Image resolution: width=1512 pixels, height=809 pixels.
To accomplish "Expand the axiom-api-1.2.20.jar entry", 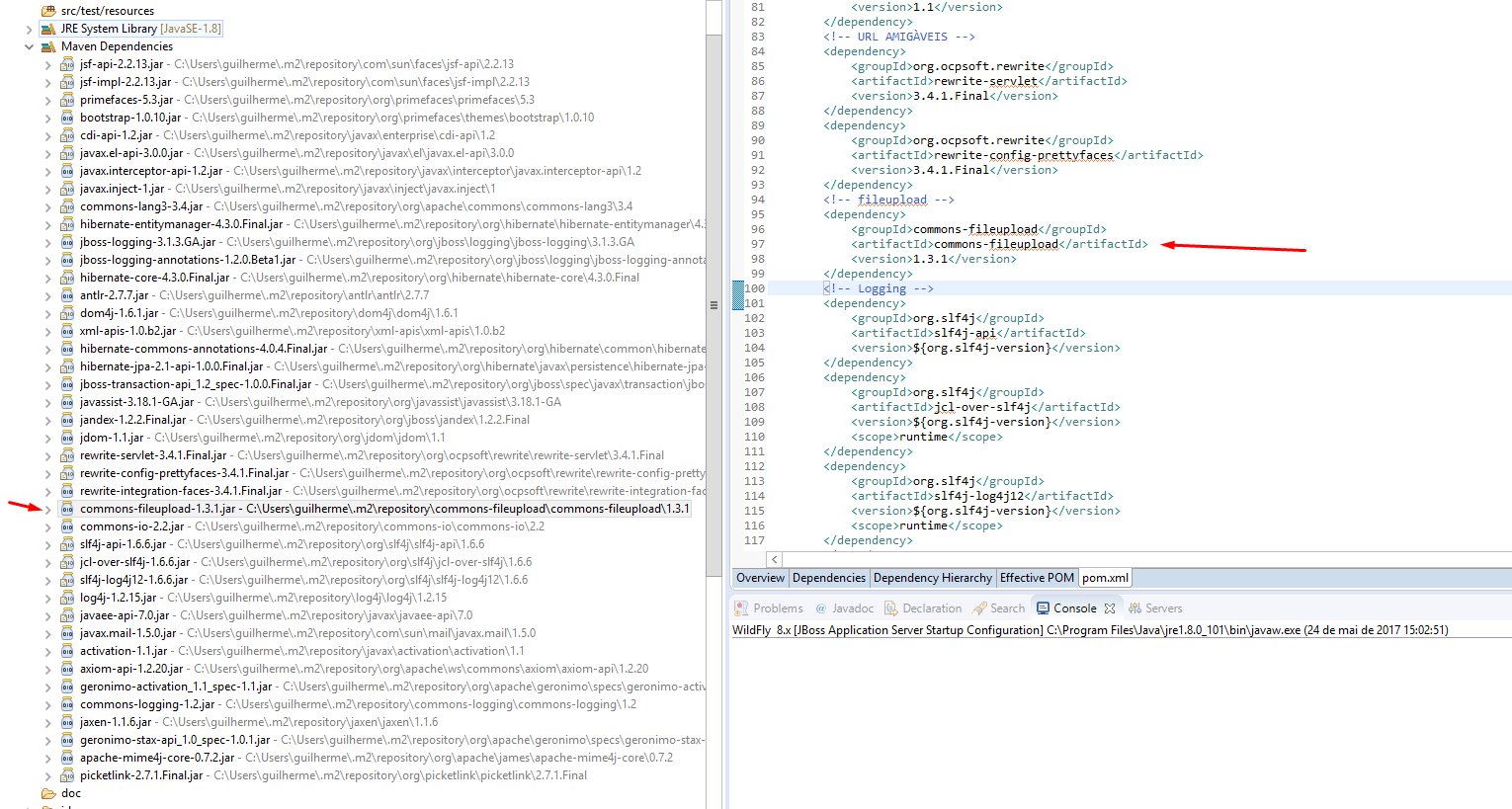I will [47, 669].
